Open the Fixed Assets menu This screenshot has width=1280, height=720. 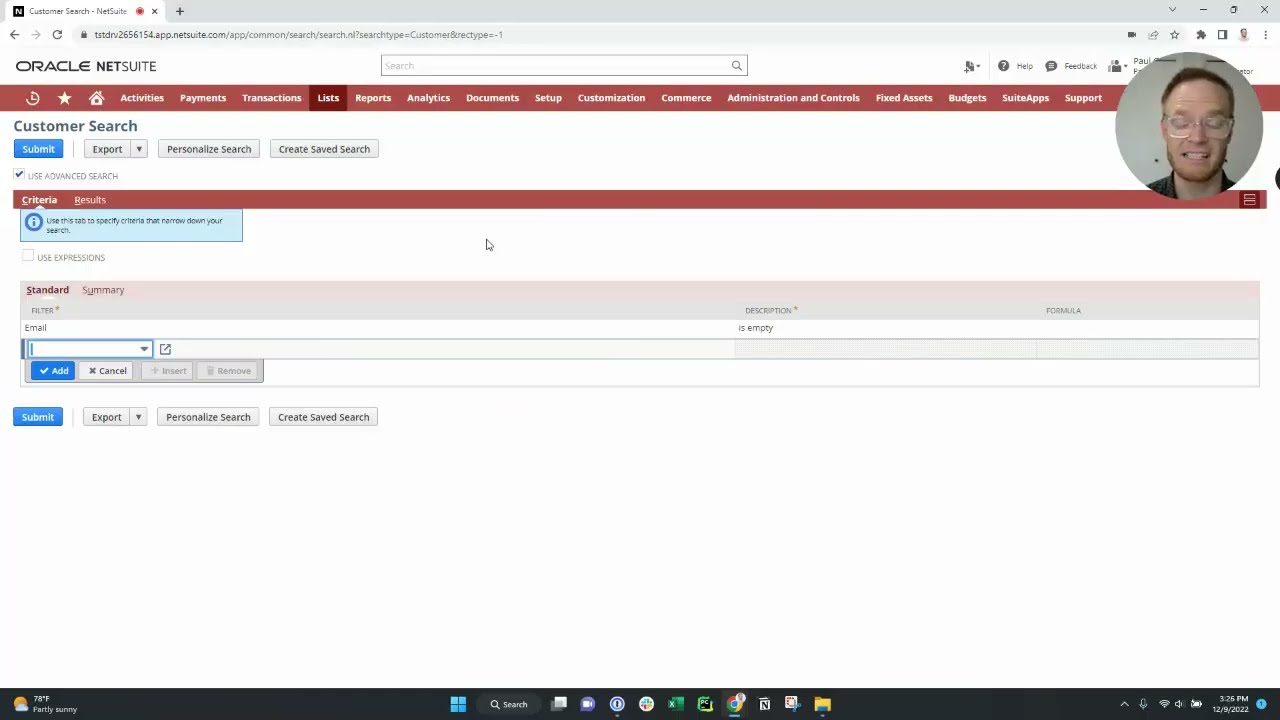(904, 98)
